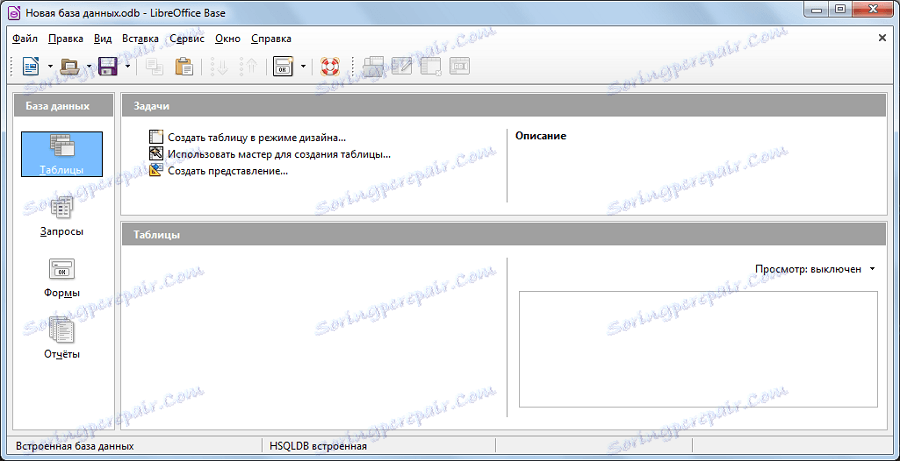Click the Open folder toolbar icon
This screenshot has height=461, width=900.
click(x=71, y=67)
